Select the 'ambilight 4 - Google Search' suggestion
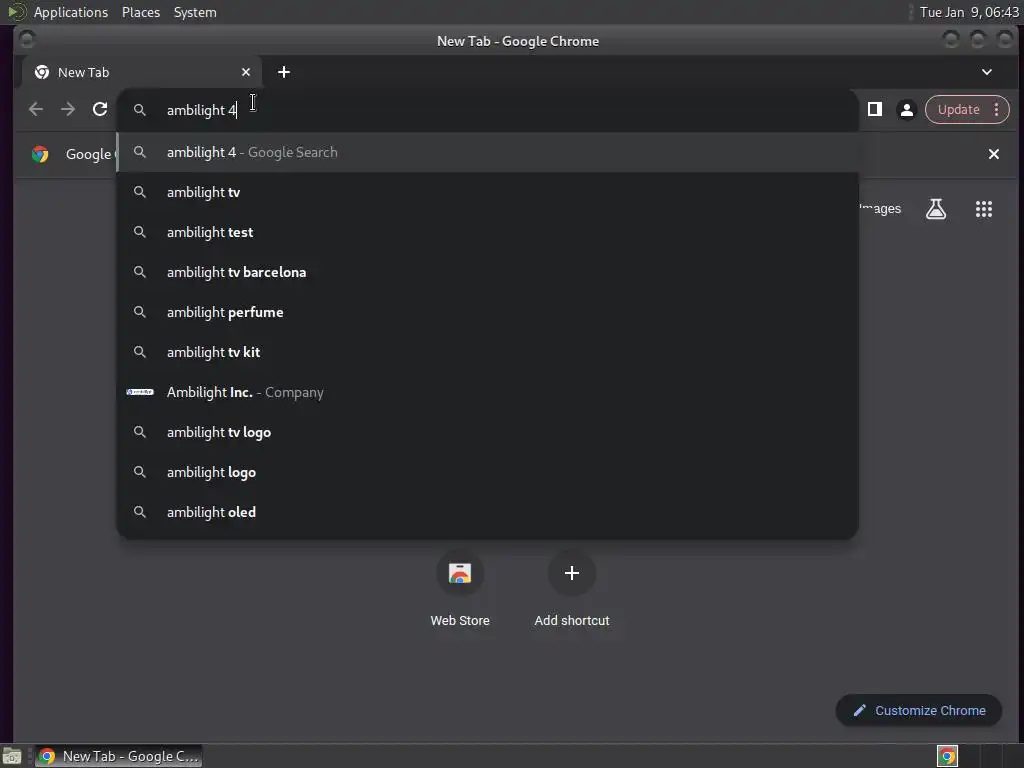 pyautogui.click(x=487, y=152)
